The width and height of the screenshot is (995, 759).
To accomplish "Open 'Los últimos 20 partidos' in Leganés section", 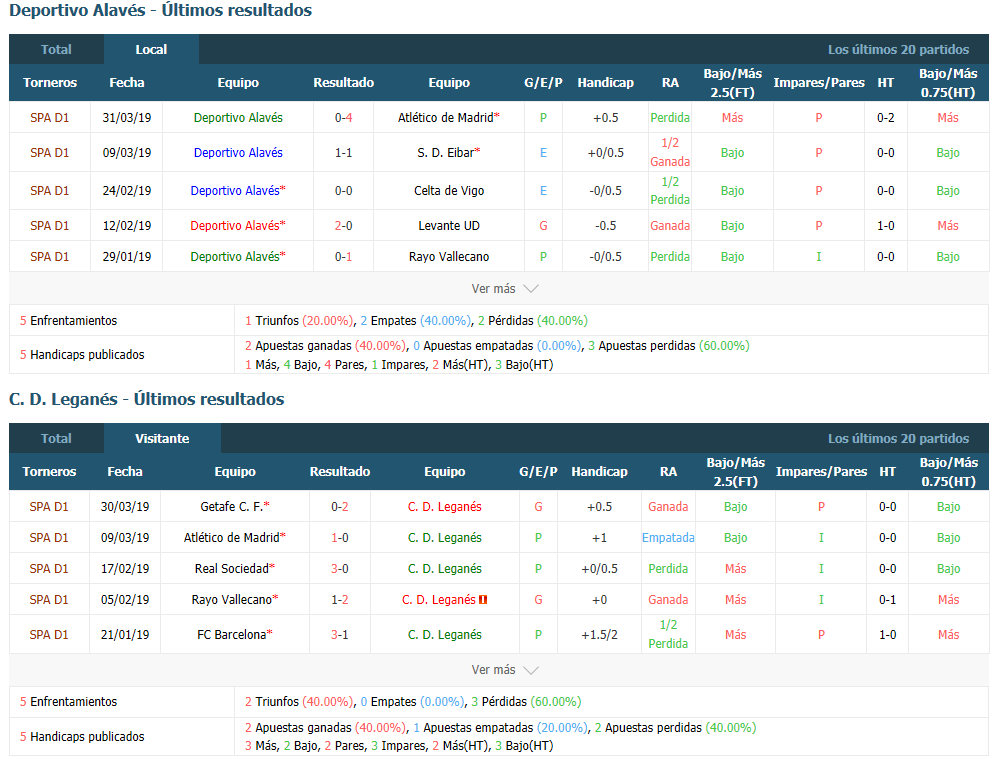I will click(898, 439).
